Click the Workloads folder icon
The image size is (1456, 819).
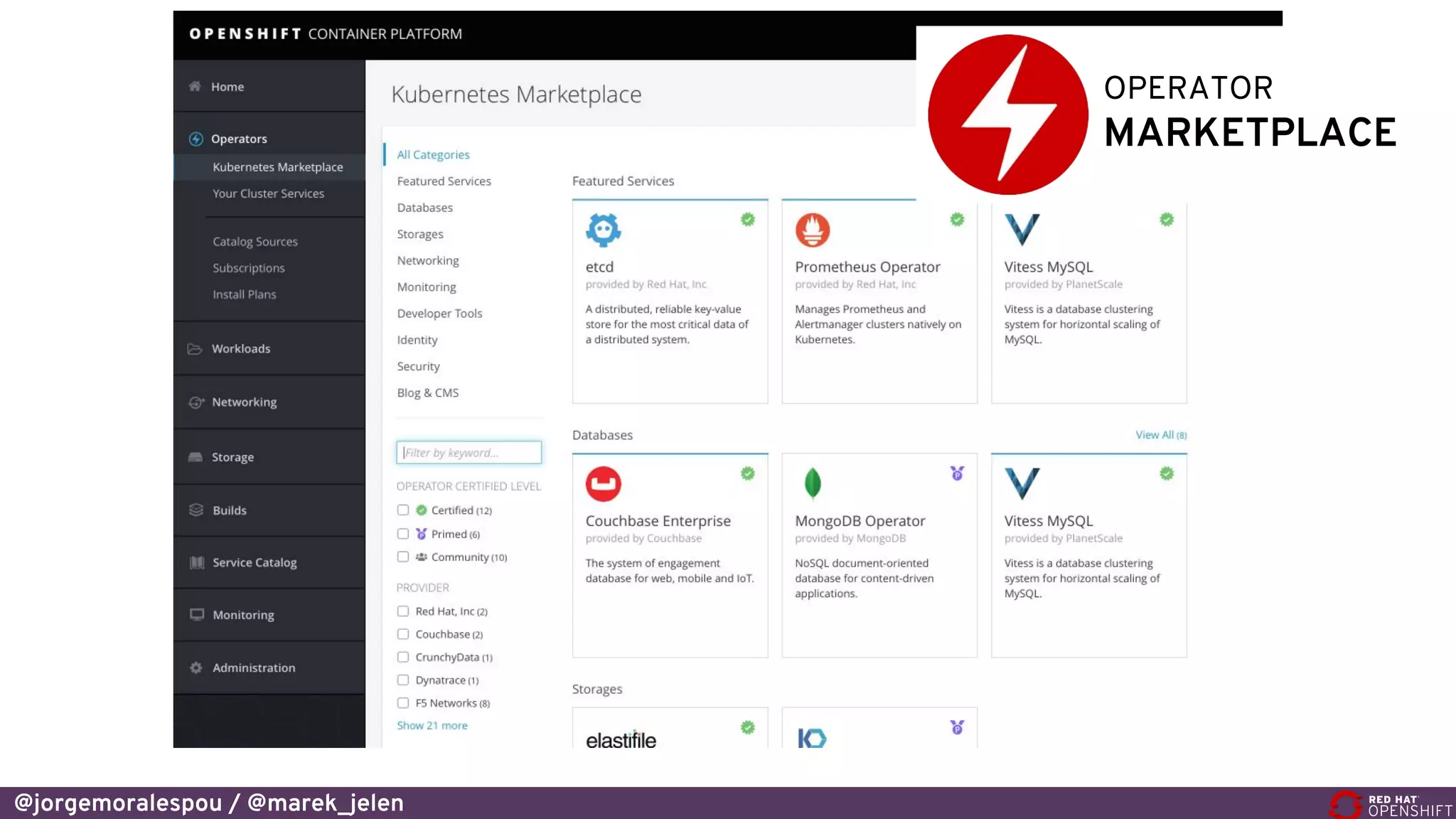point(195,348)
